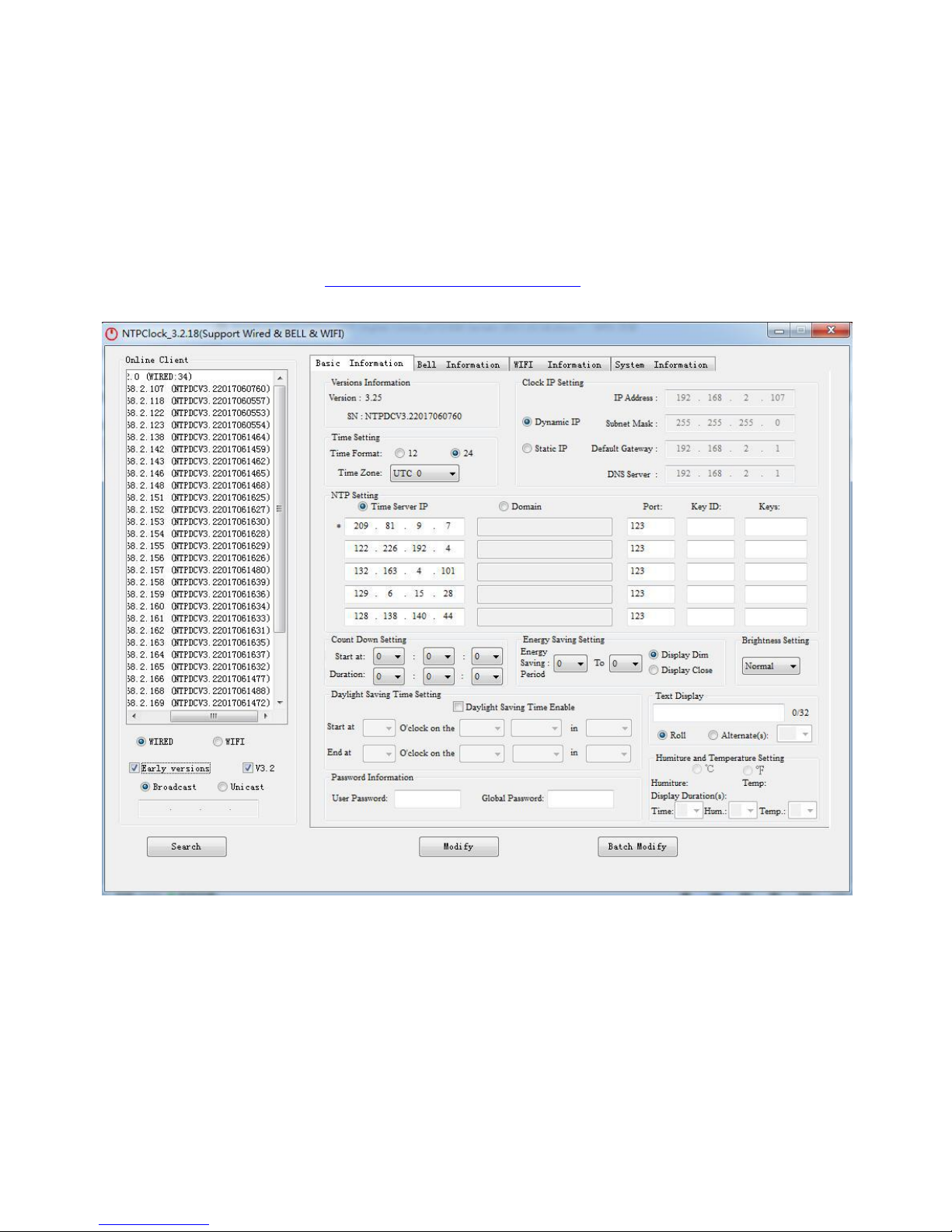Open the Time Zone UTC 0 dropdown
The image size is (952, 1232).
click(424, 473)
